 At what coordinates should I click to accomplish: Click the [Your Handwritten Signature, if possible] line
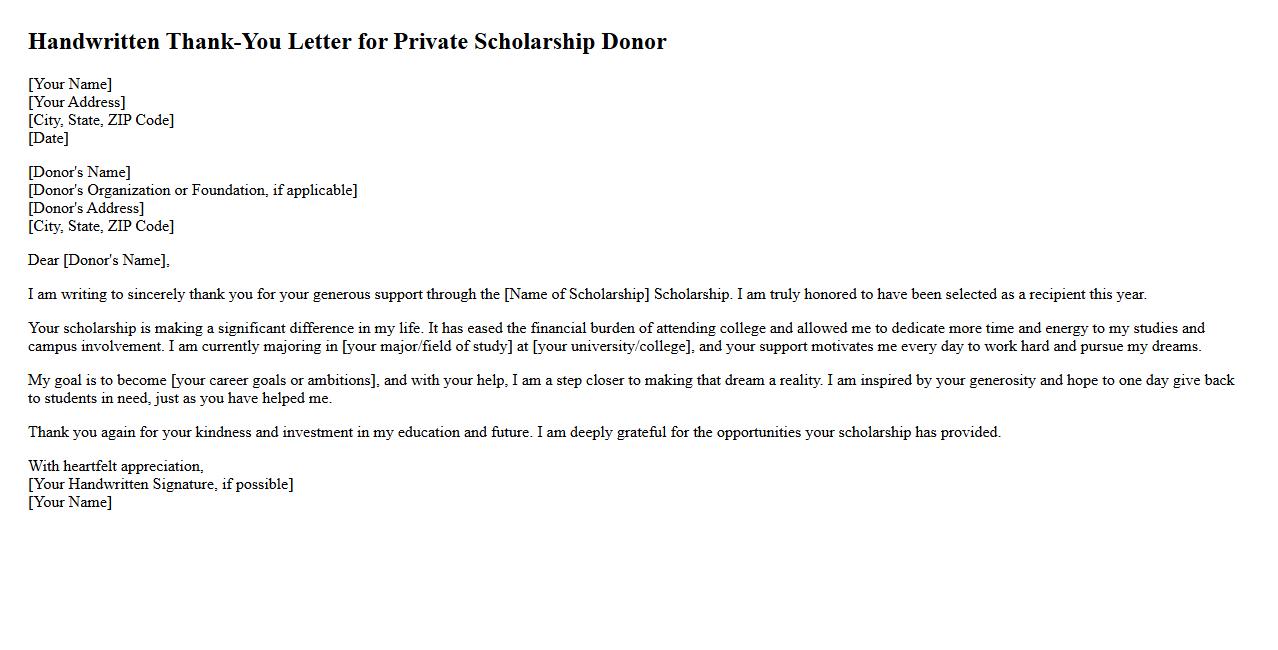(x=161, y=484)
